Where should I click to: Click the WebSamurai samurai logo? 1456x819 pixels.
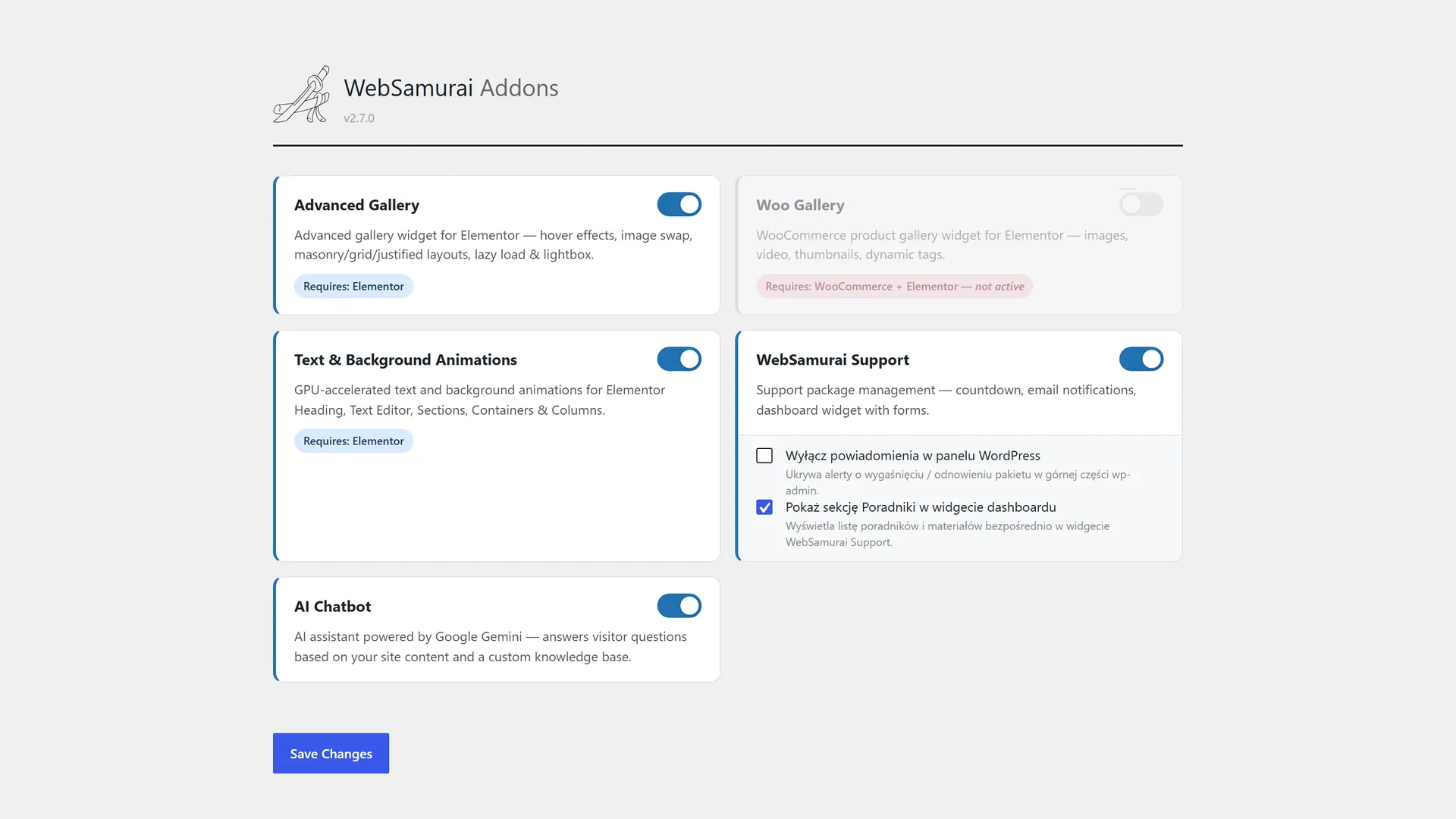point(302,95)
